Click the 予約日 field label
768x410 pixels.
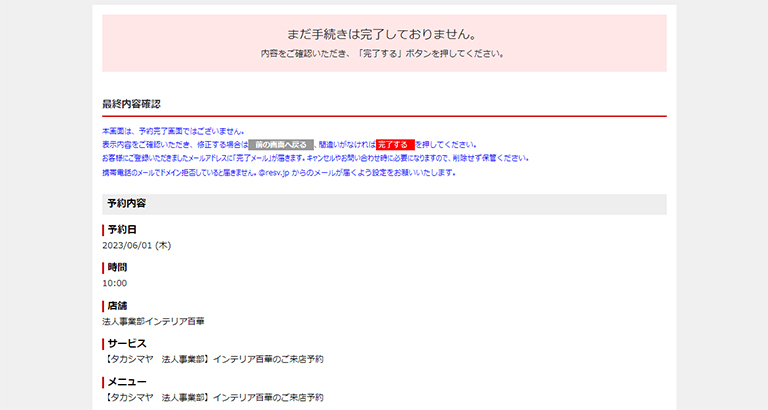click(x=122, y=230)
